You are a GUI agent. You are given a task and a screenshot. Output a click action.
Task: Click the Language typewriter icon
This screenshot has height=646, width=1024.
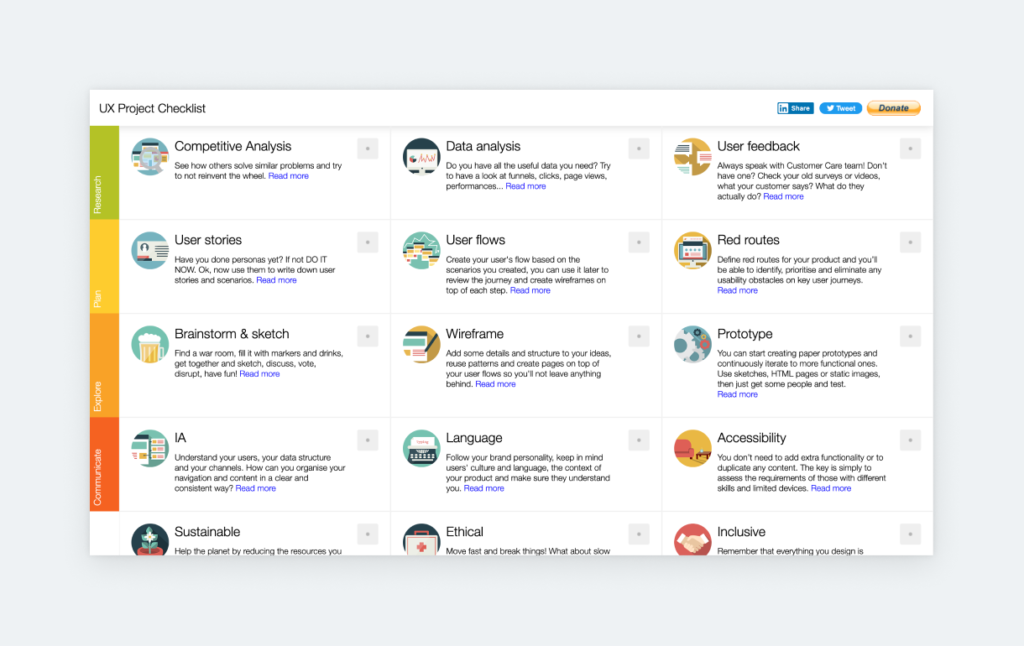pos(421,448)
